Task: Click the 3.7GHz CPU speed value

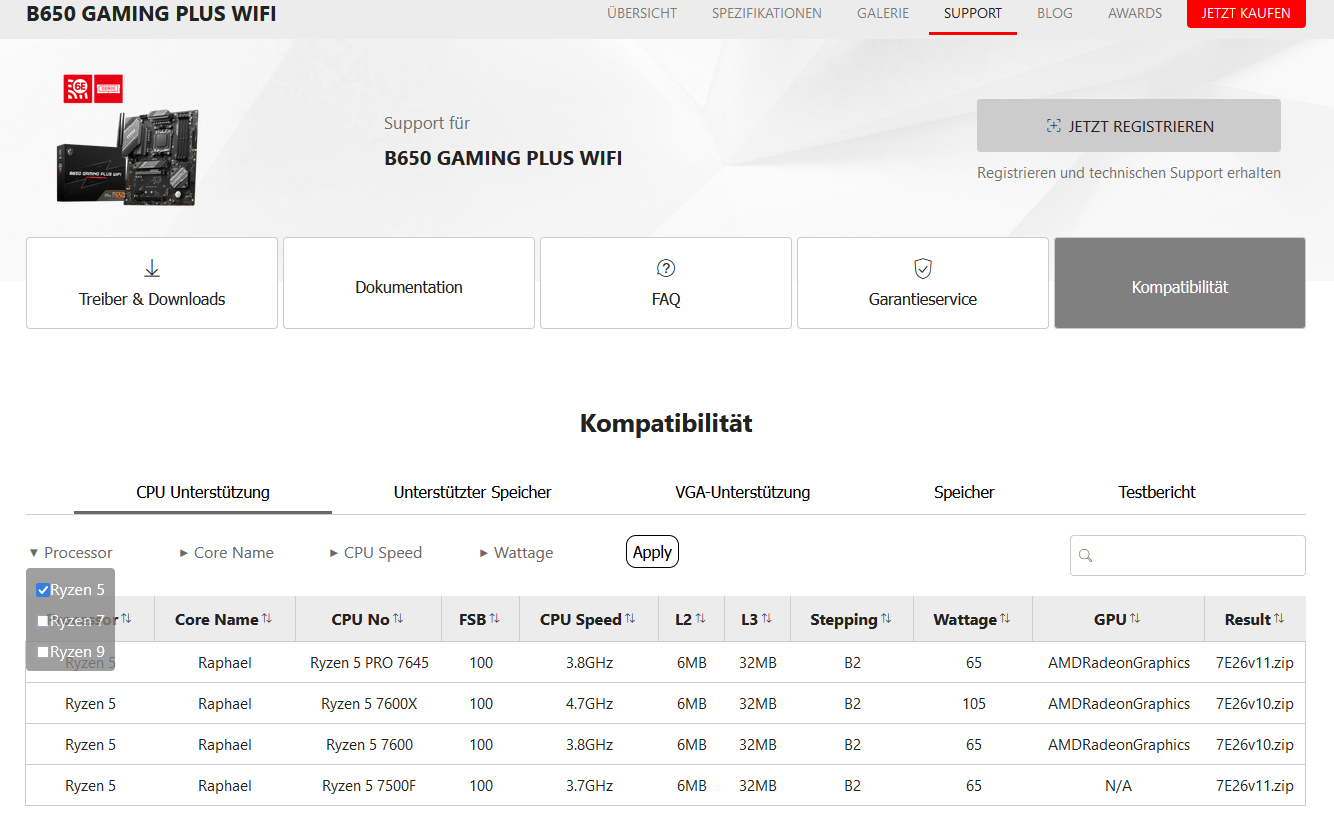Action: pyautogui.click(x=589, y=786)
